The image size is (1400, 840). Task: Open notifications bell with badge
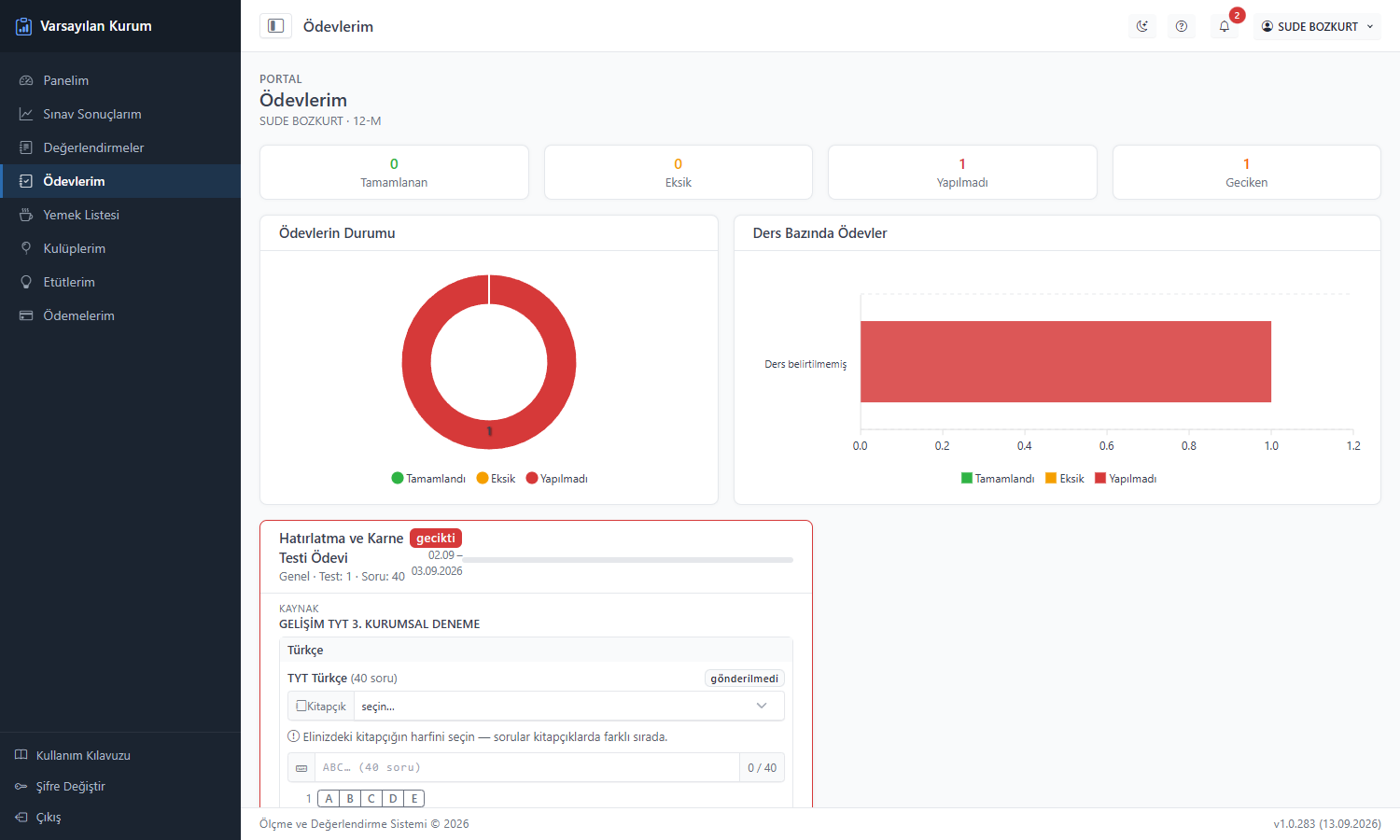pos(1225,26)
